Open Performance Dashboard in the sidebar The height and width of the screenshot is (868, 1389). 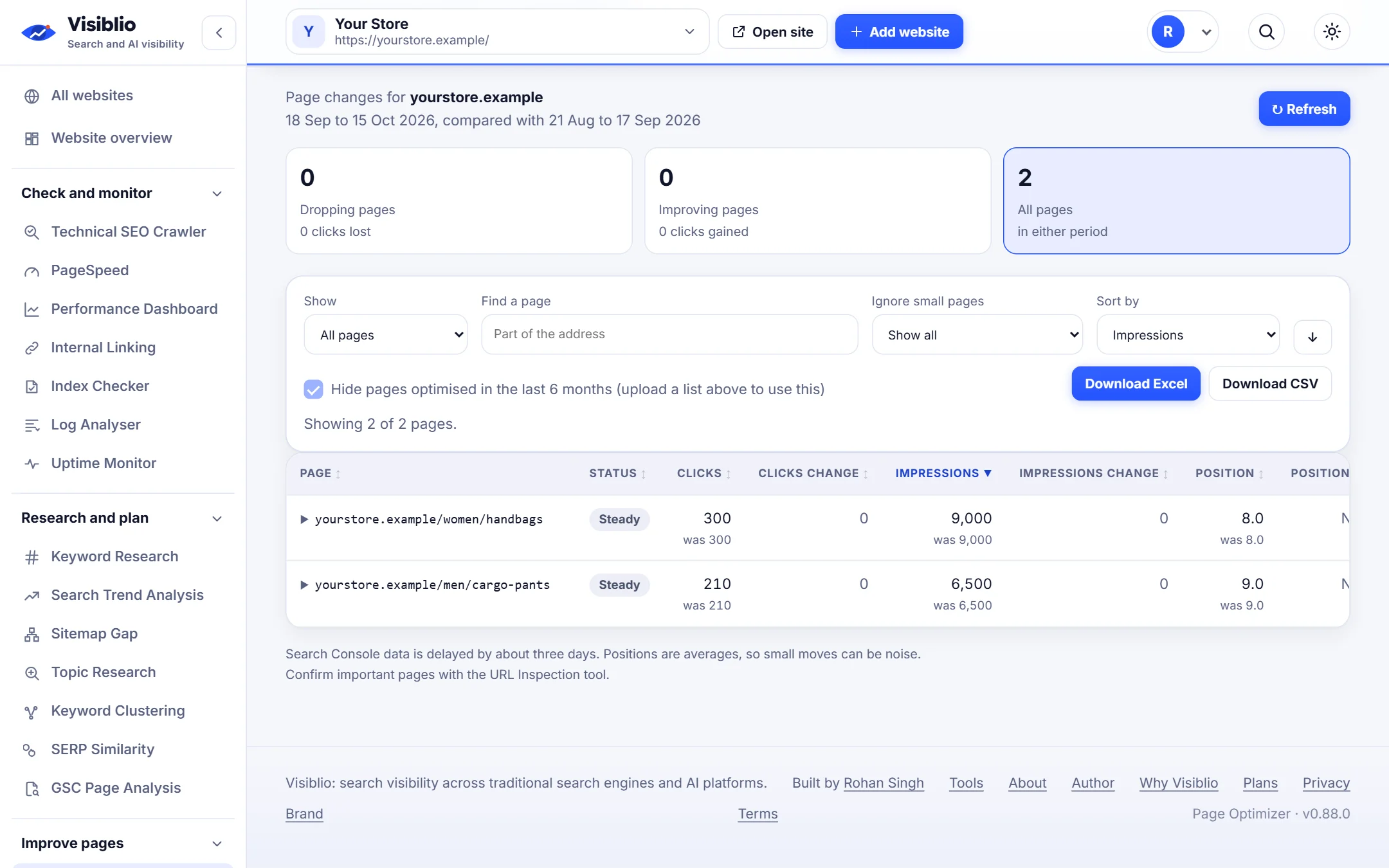point(122,309)
